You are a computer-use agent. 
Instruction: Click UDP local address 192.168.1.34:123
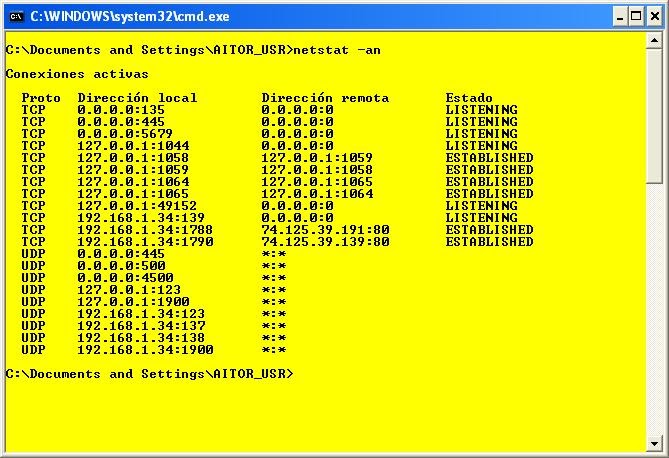[141, 313]
